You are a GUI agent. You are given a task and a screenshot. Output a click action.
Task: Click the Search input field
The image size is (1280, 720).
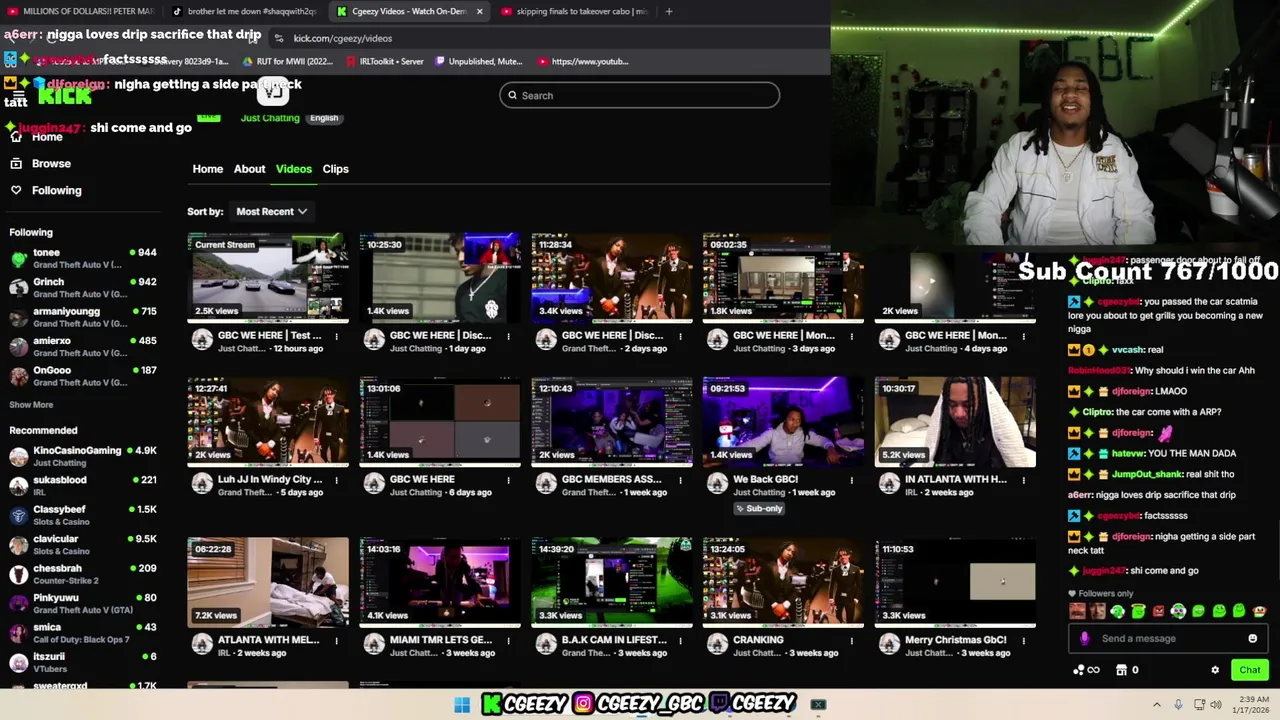[x=640, y=95]
